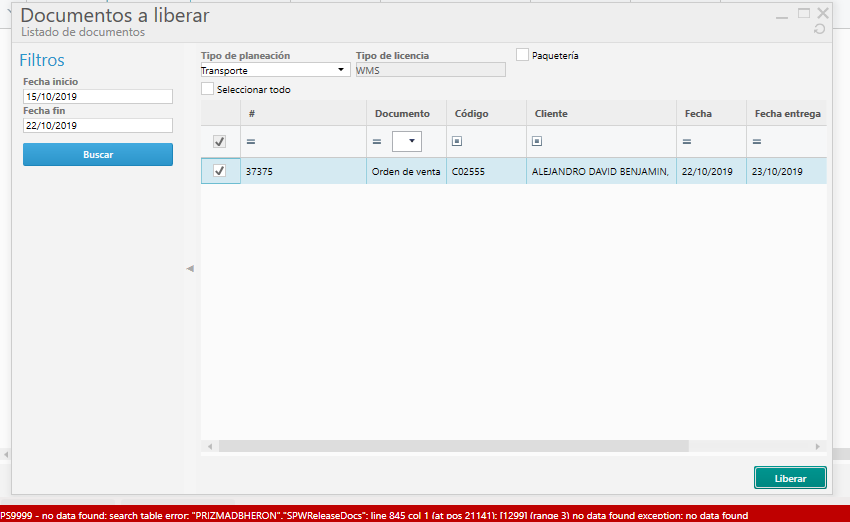Click the Fecha inicio date field
The image size is (850, 522).
click(x=97, y=97)
